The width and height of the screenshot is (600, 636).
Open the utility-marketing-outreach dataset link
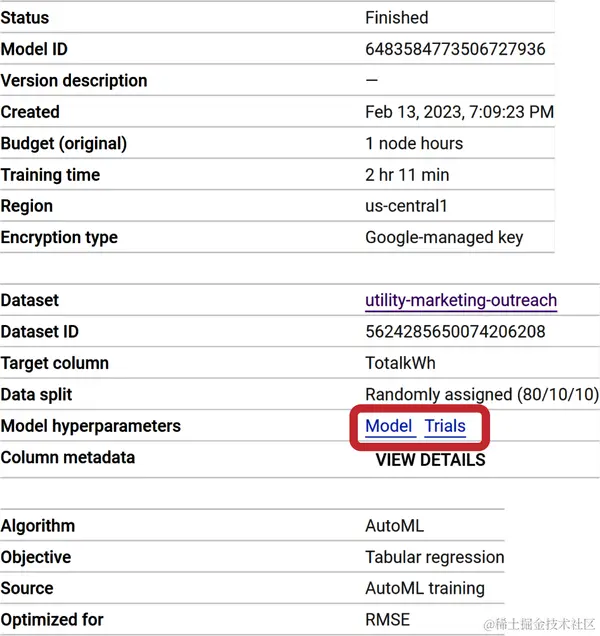click(461, 300)
